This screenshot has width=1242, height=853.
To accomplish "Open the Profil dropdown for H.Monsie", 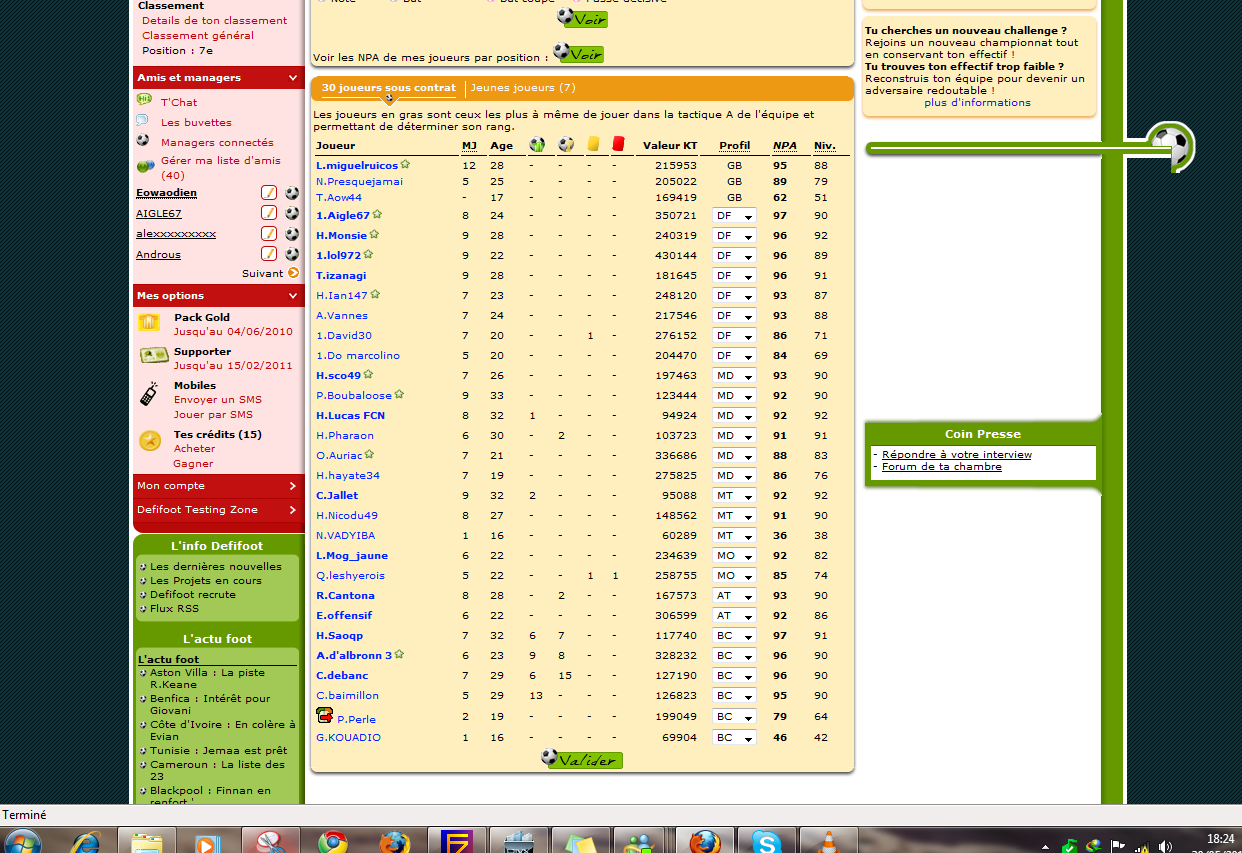I will (734, 235).
